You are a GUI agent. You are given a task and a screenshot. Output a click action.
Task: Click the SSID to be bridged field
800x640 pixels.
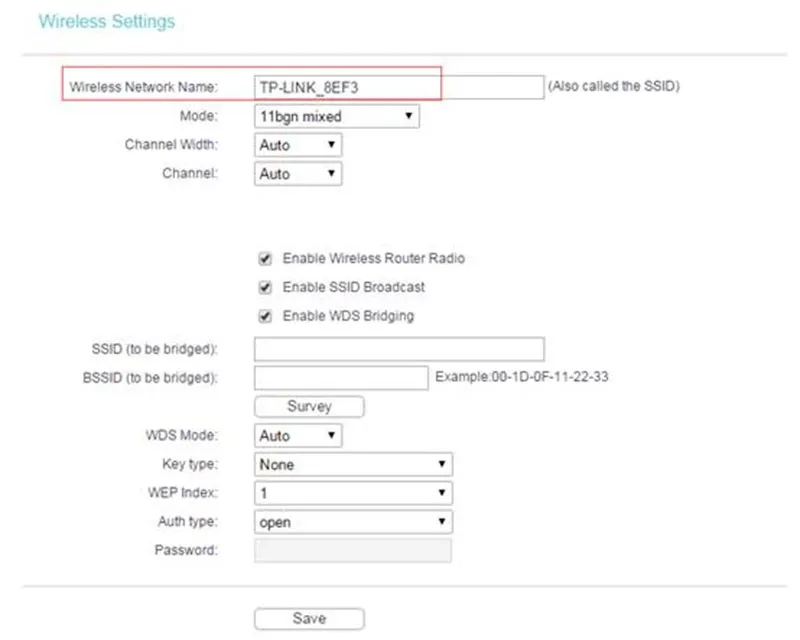[x=398, y=349]
